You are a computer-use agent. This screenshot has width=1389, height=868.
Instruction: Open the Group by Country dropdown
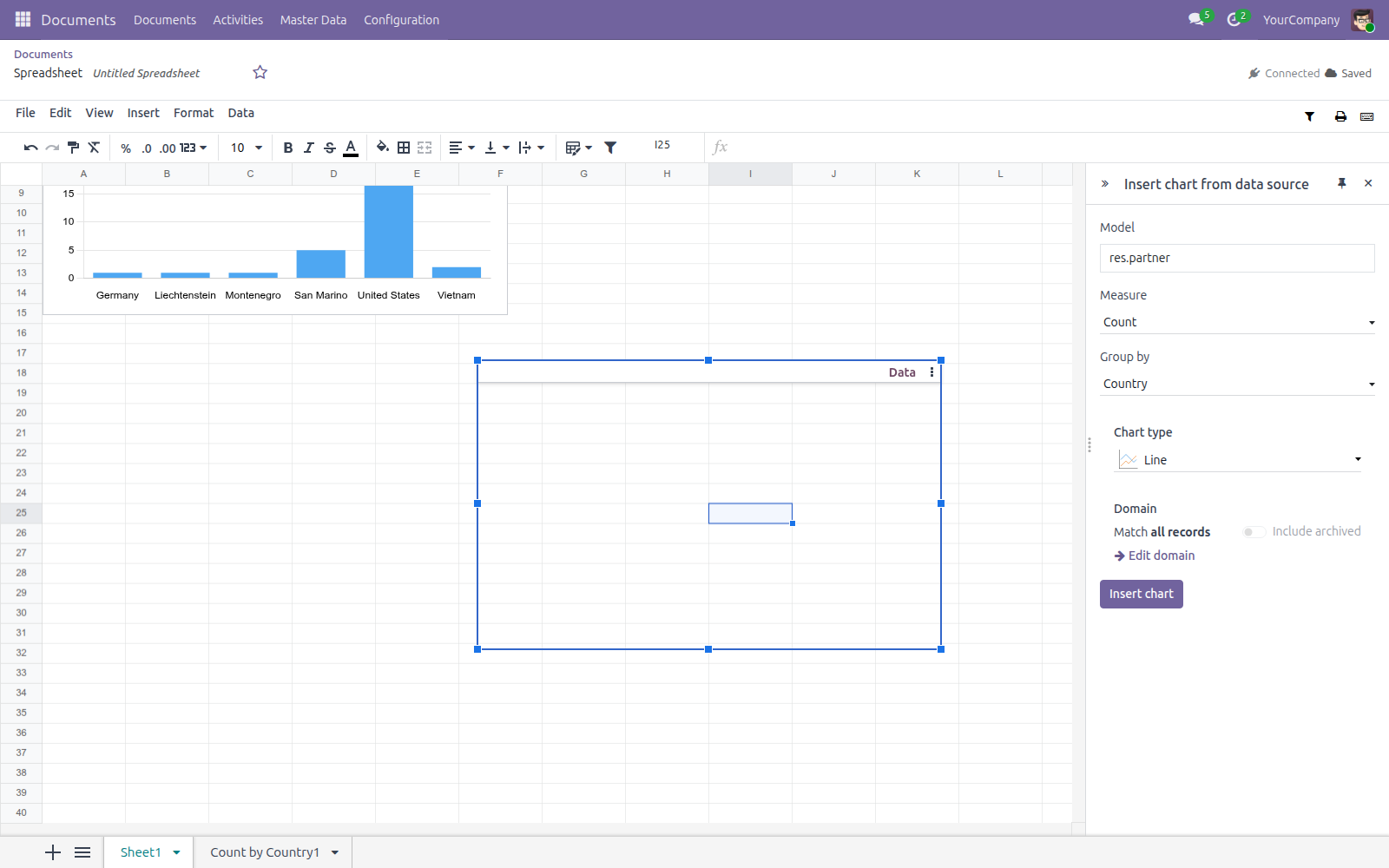pos(1237,384)
